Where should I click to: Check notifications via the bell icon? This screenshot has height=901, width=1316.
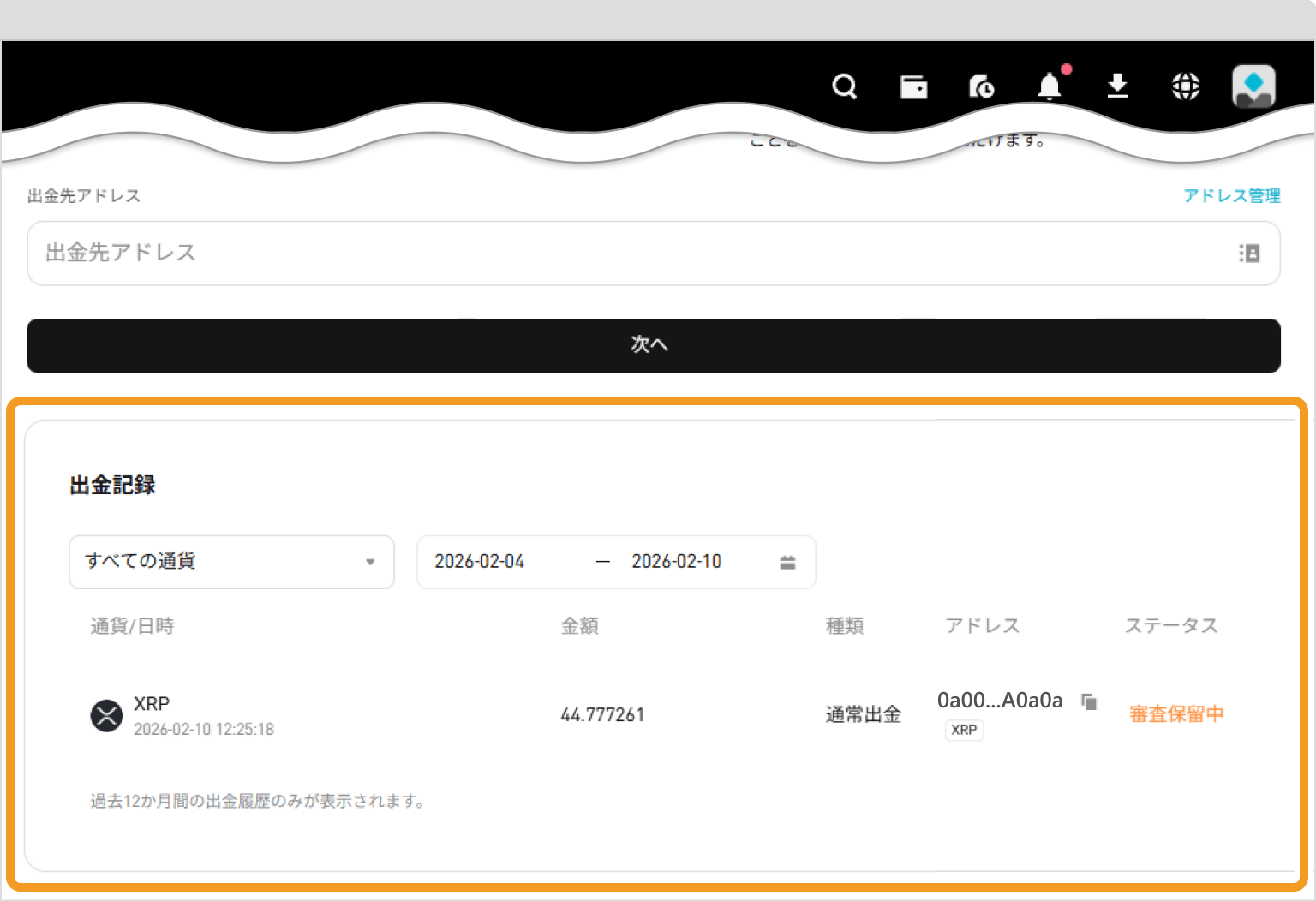(x=1049, y=87)
